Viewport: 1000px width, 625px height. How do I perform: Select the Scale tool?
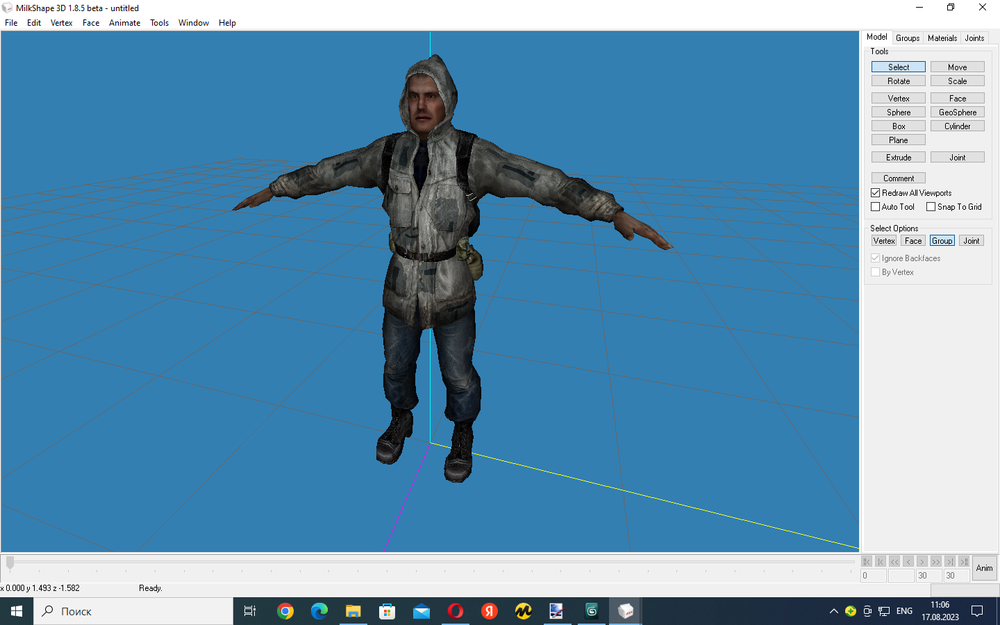[x=957, y=81]
